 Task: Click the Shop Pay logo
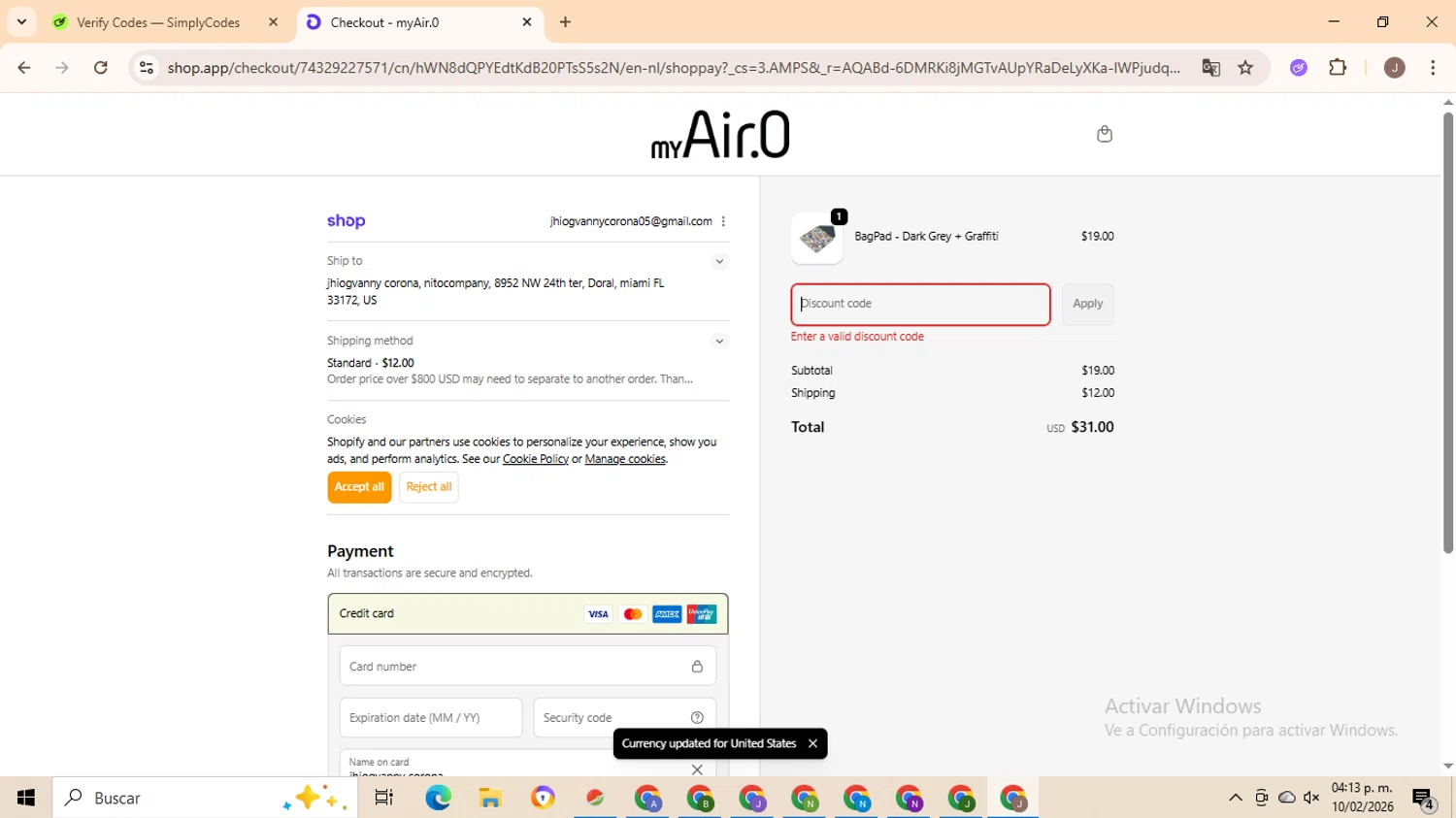tap(347, 221)
